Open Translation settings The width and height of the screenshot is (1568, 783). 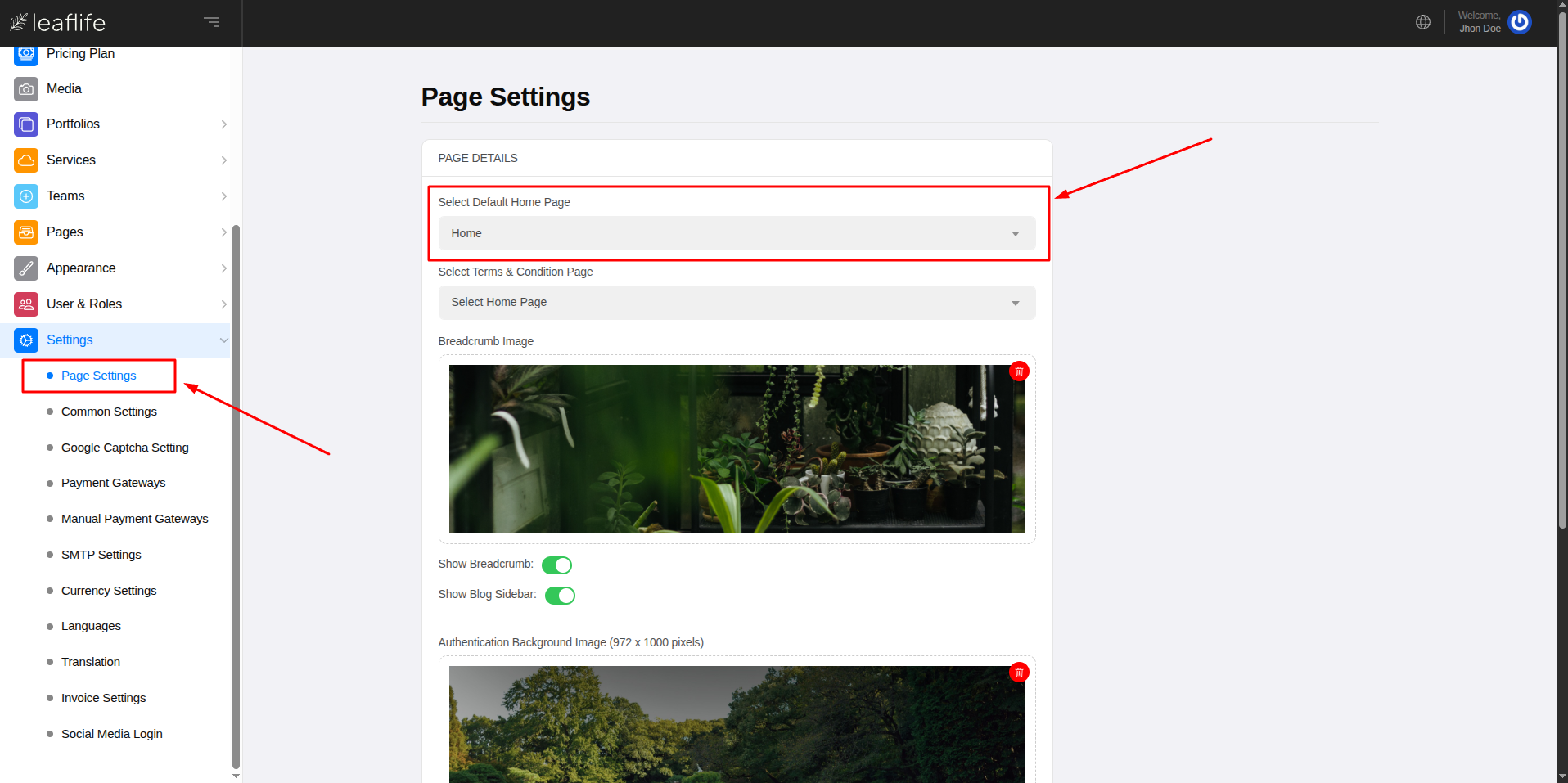coord(91,662)
